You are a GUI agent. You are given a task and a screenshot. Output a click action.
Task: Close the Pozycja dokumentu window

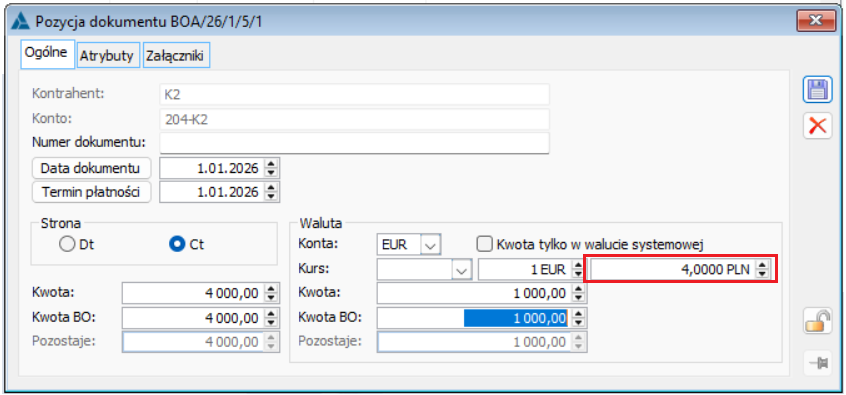(815, 22)
